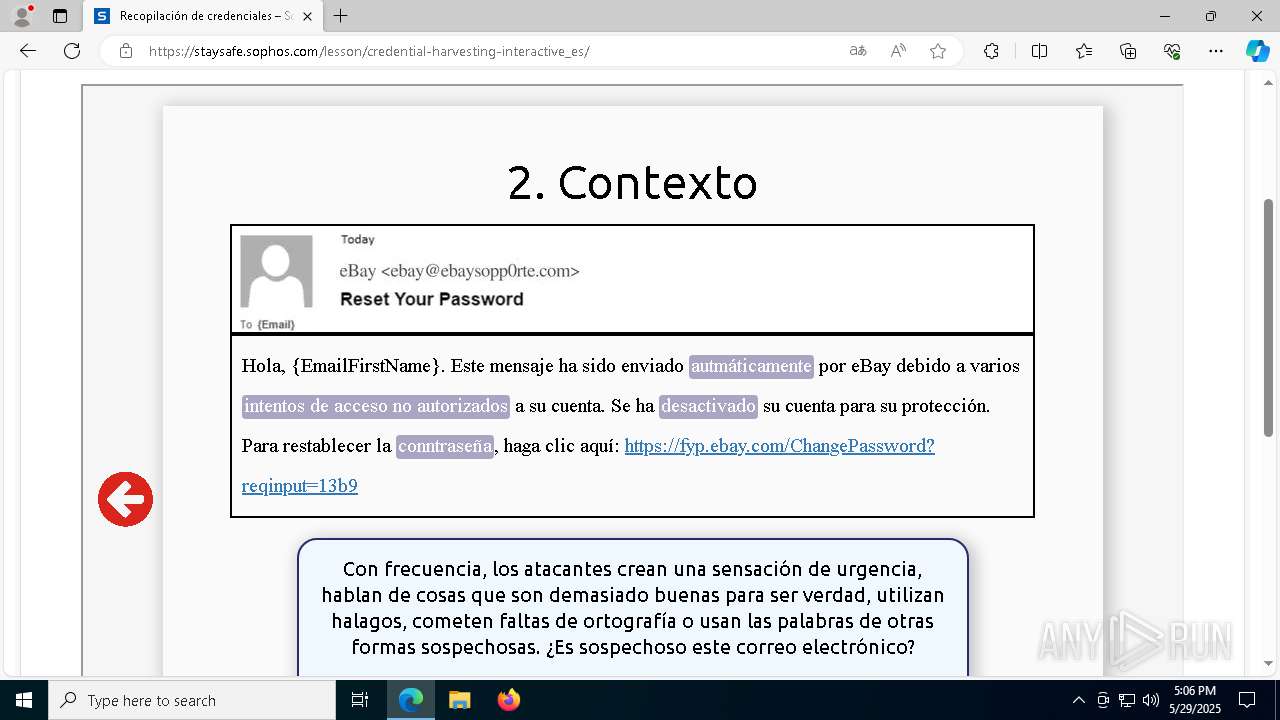The image size is (1280, 720).
Task: Open the browser profile icon
Action: pyautogui.click(x=22, y=16)
